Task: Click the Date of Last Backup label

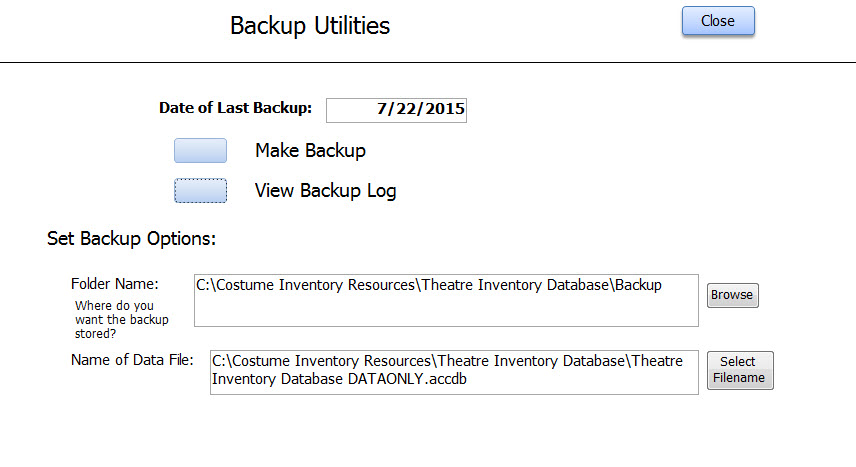Action: click(x=235, y=108)
